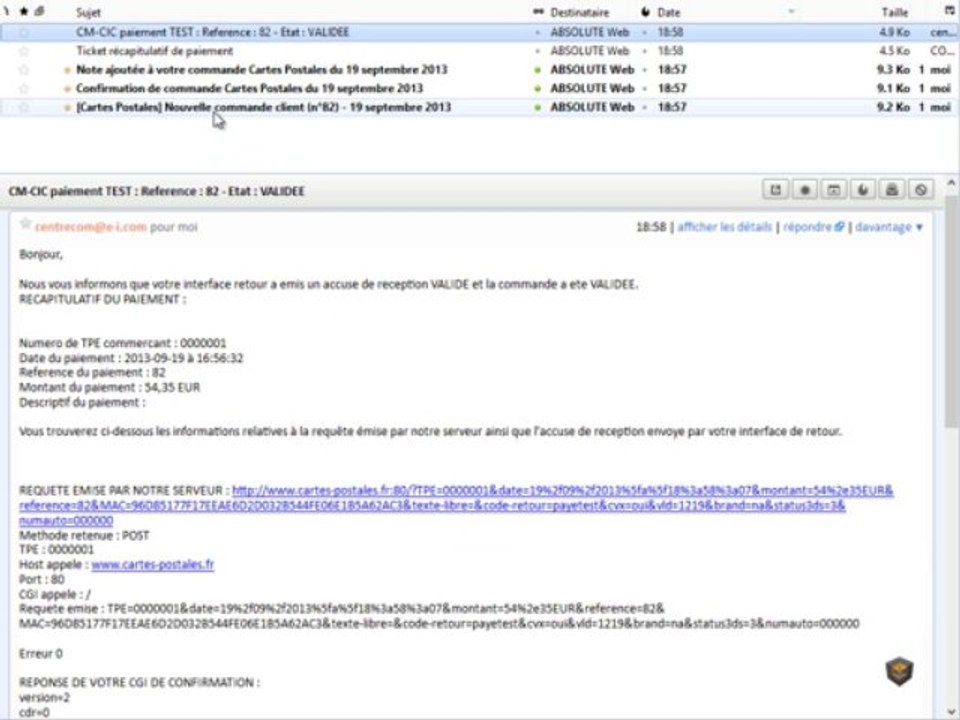Click the 'Date du paiement : 2013-09-19' line
This screenshot has height=720, width=960.
(x=131, y=358)
